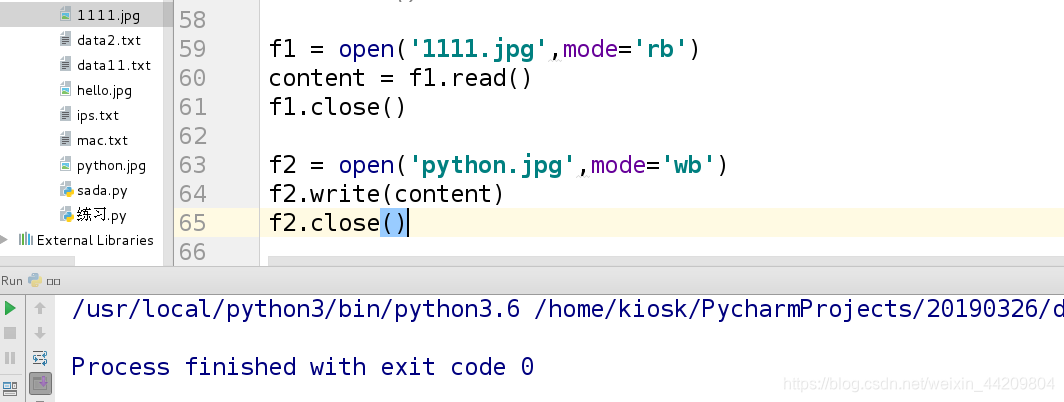This screenshot has height=402, width=1064.
Task: Click the text file icon of data11.txt
Action: click(x=65, y=65)
